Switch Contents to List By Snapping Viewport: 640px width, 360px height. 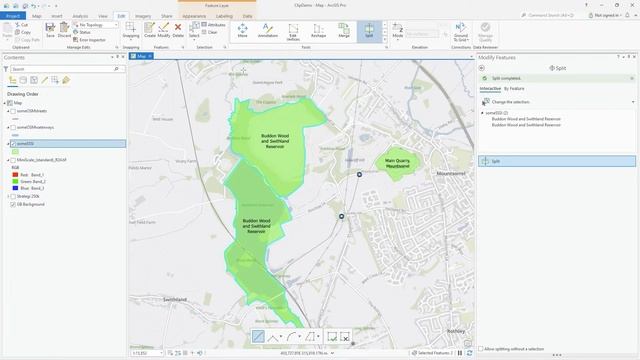(55, 80)
